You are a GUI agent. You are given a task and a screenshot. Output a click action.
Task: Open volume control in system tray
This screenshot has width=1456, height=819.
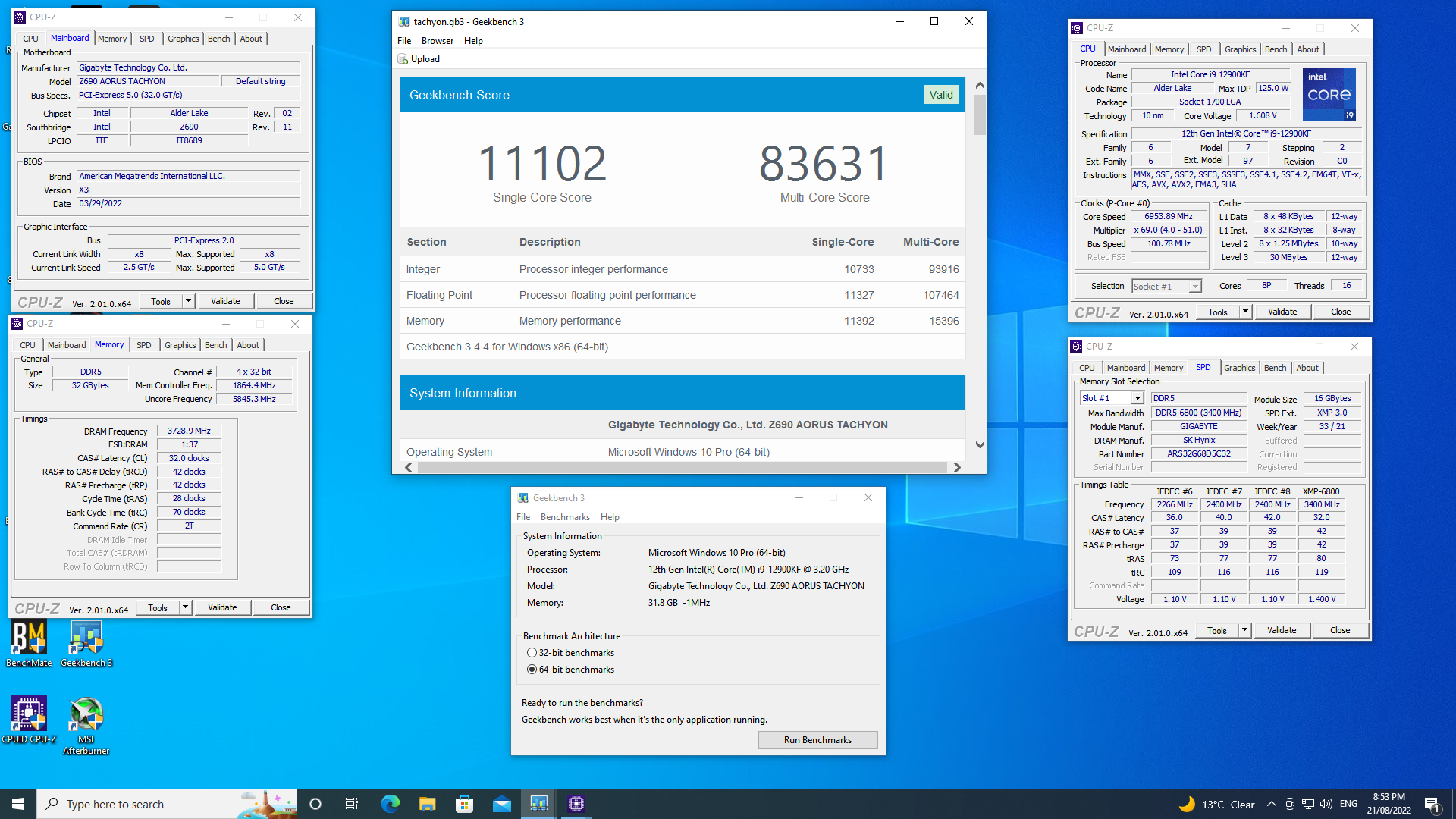(x=1326, y=804)
